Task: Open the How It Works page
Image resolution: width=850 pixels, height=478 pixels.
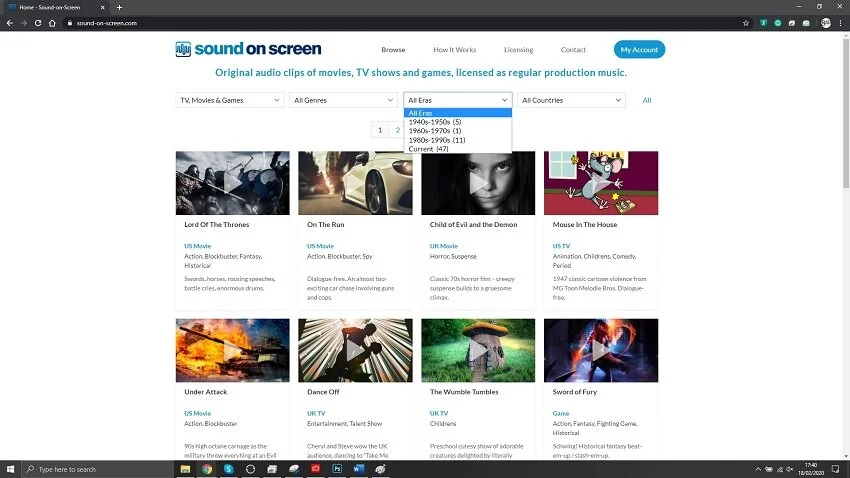Action: click(x=454, y=49)
